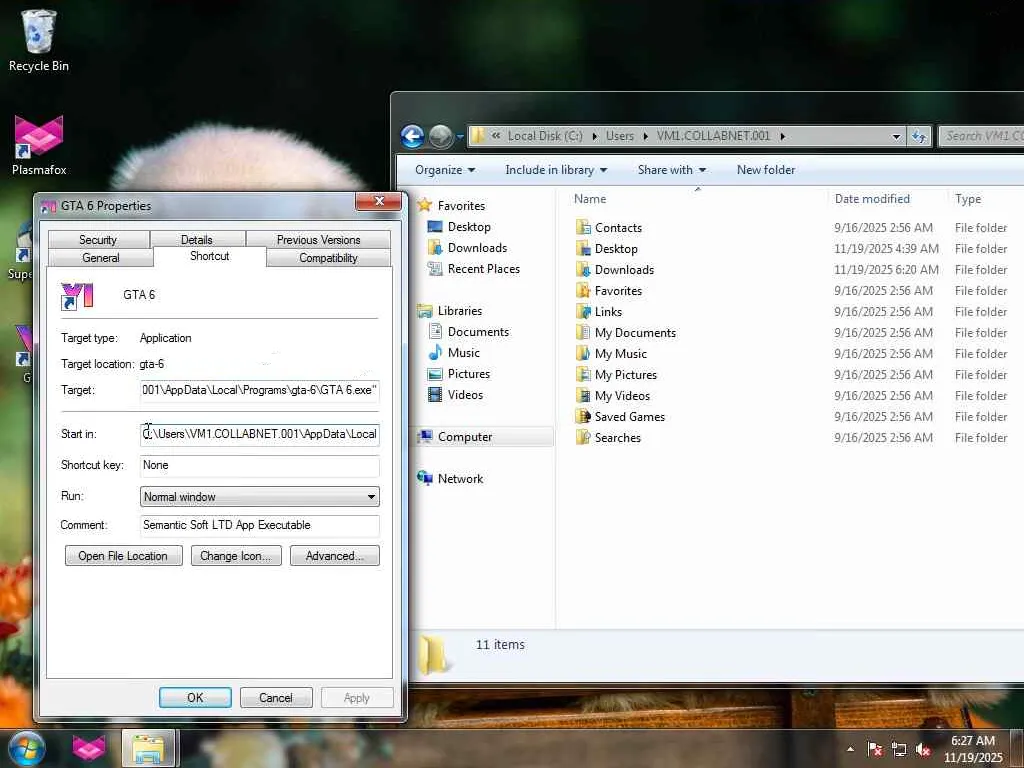Open Plasmafox from the taskbar
Image resolution: width=1024 pixels, height=768 pixels.
pos(89,748)
